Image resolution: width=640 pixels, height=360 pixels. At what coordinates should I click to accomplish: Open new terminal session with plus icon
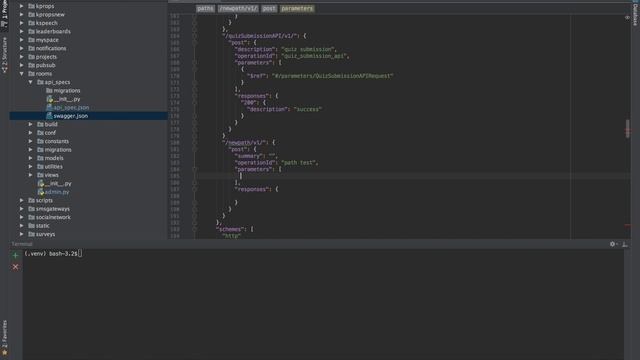[16, 256]
